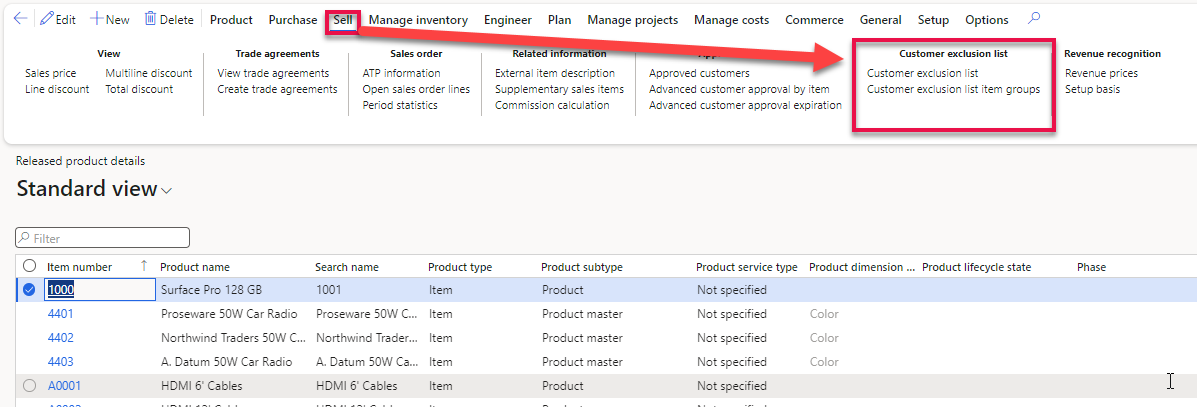This screenshot has height=407, width=1197.
Task: Click Supplementary sales items
Action: click(x=560, y=89)
